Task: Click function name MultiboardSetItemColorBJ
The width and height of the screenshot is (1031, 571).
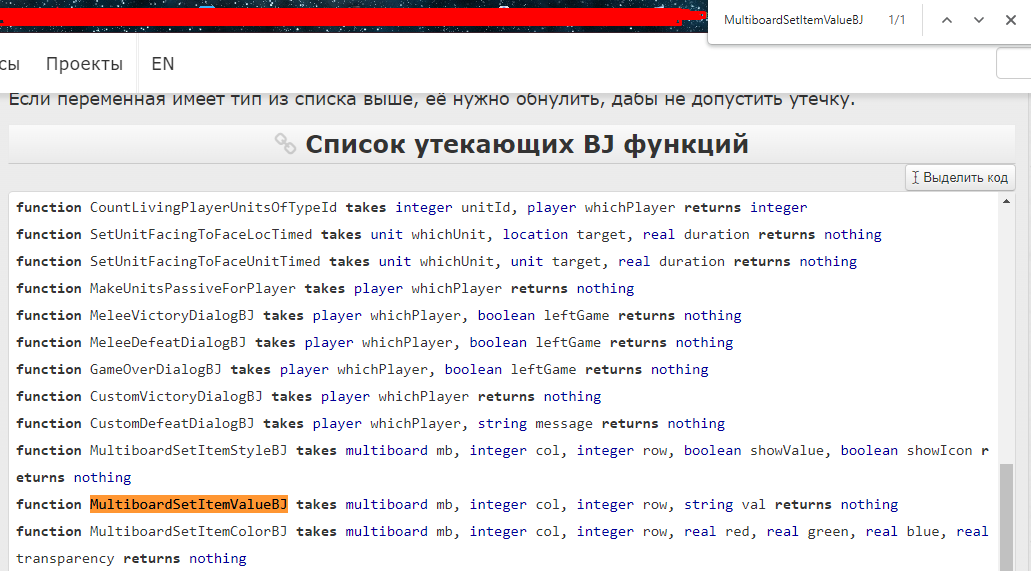Action: pyautogui.click(x=189, y=532)
